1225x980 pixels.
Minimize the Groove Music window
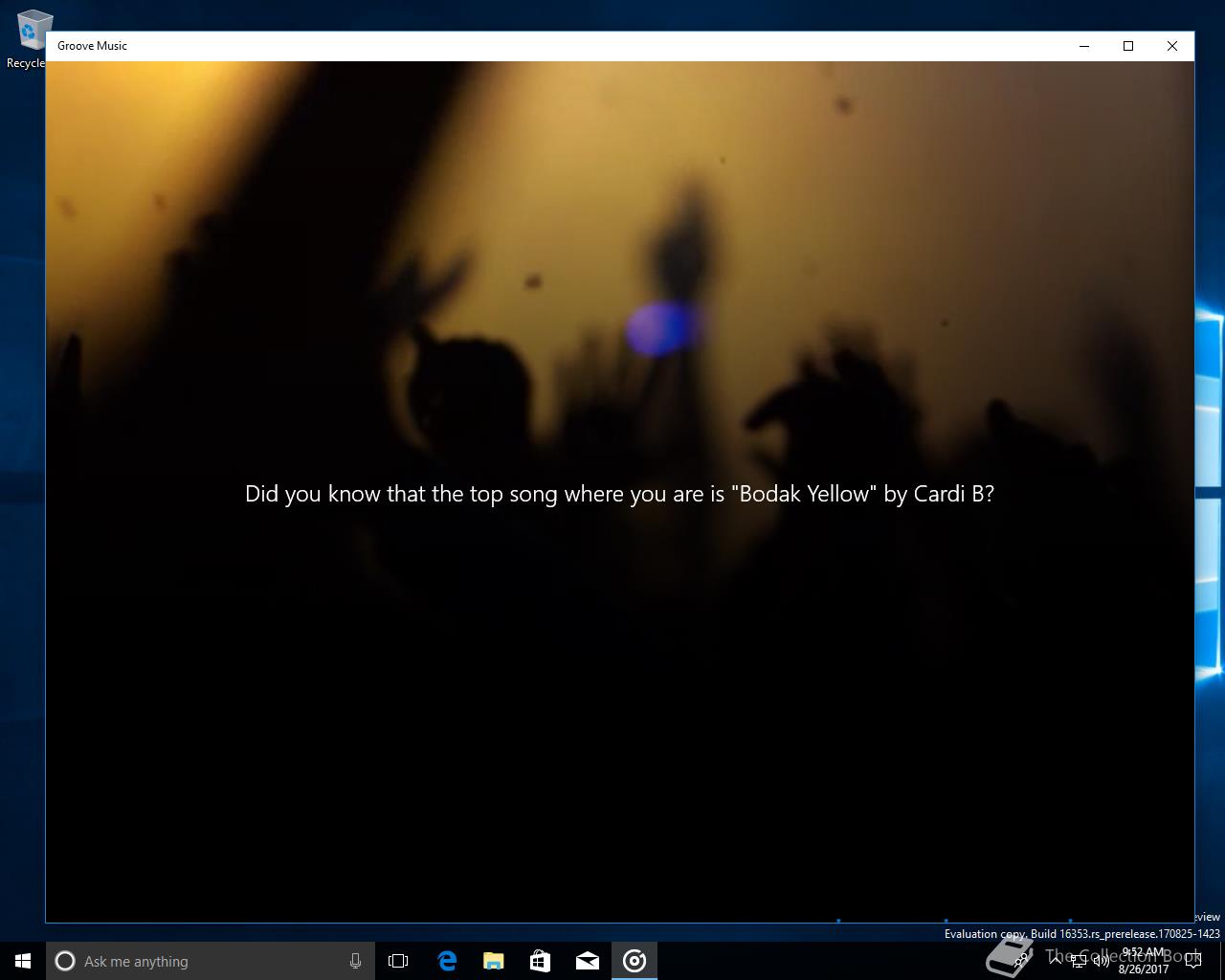pos(1084,46)
